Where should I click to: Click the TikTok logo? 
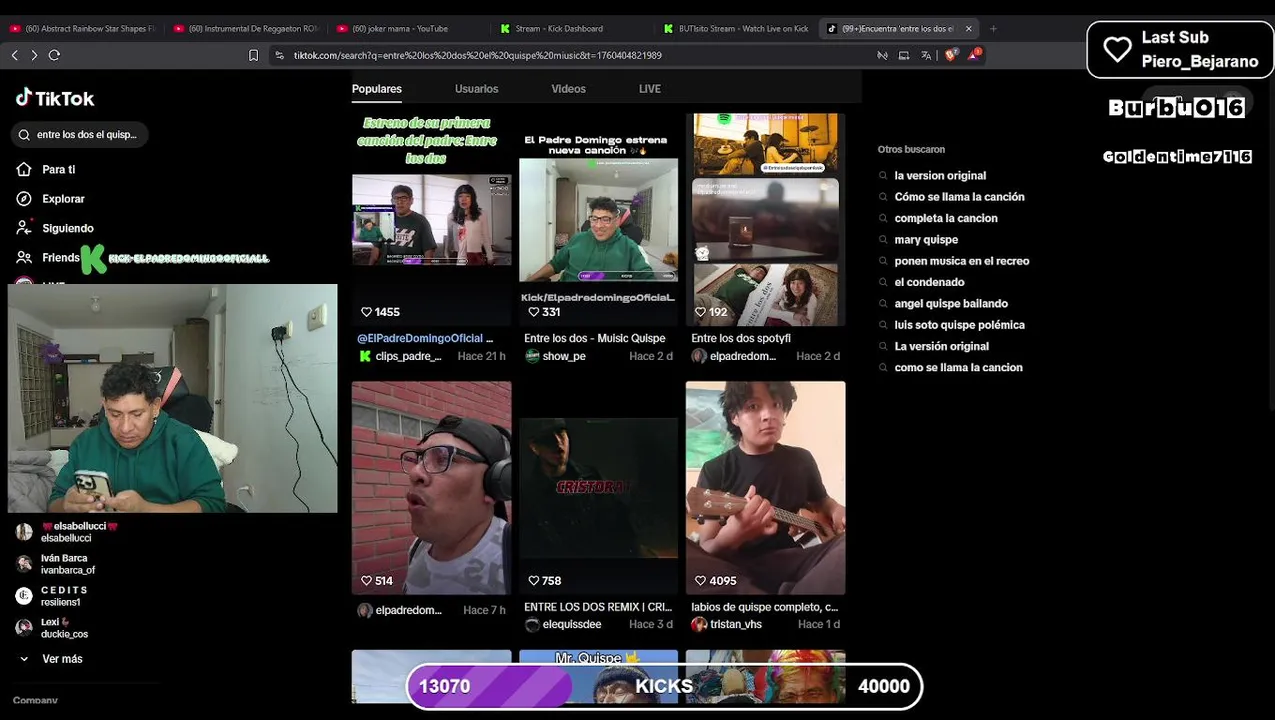(x=55, y=98)
